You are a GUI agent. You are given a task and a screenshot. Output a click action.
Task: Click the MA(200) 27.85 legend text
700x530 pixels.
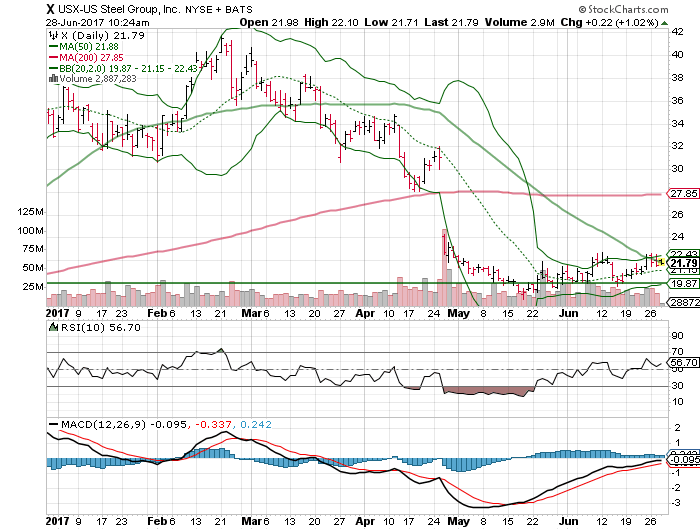coord(92,58)
